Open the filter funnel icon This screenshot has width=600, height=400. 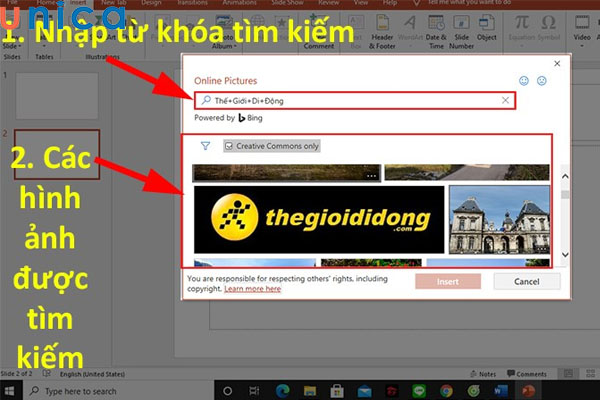coord(205,146)
